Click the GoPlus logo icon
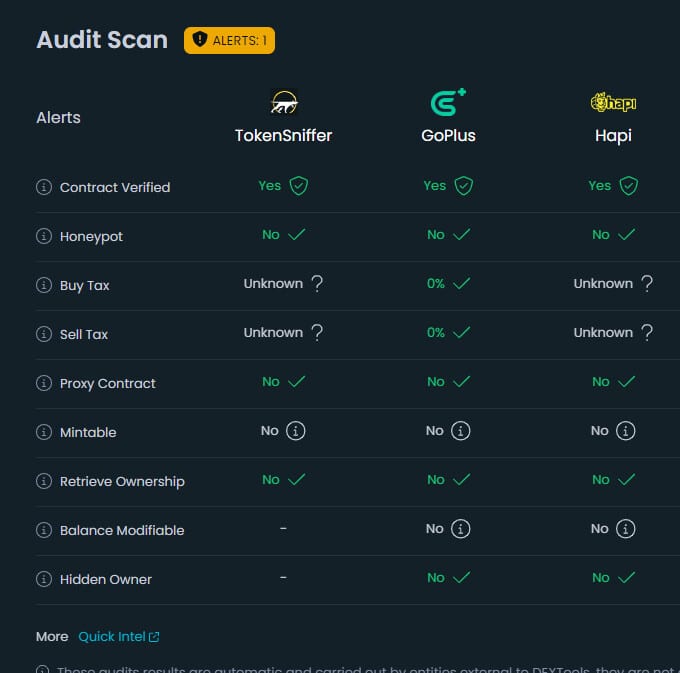This screenshot has height=673, width=680. point(448,102)
